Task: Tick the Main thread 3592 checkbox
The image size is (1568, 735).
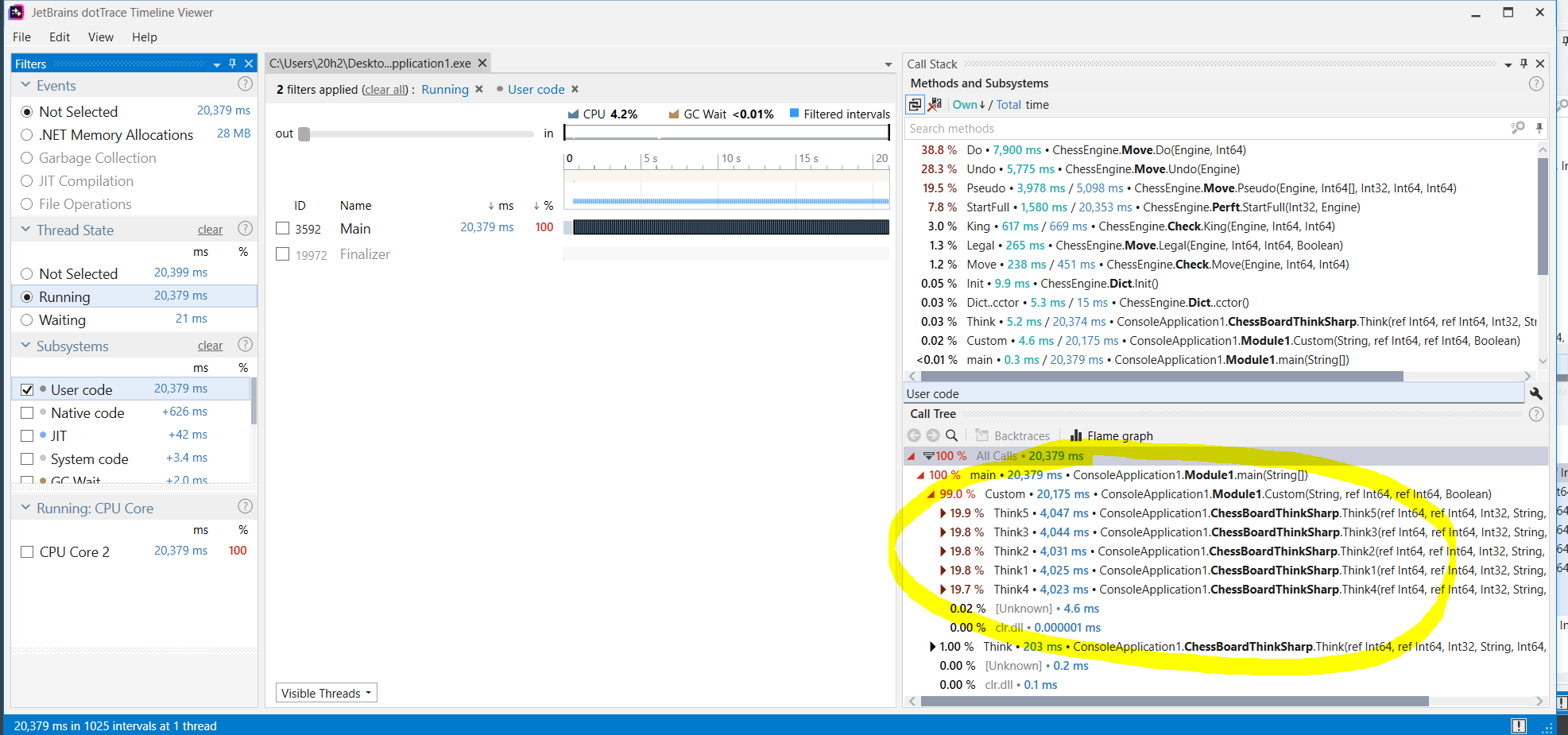Action: [282, 229]
